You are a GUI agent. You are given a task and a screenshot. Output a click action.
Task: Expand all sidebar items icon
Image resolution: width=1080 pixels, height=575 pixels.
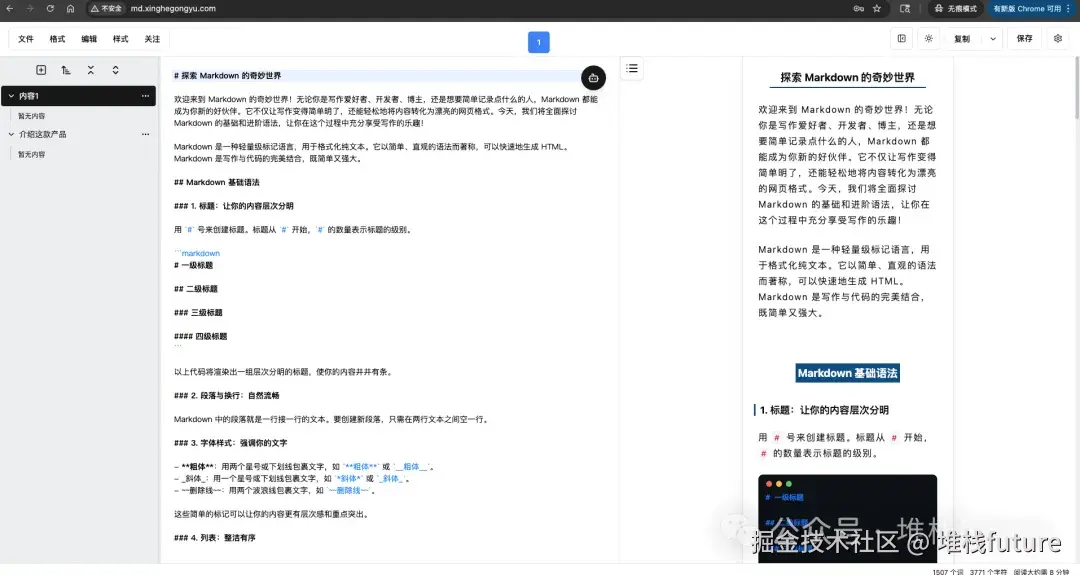point(116,70)
